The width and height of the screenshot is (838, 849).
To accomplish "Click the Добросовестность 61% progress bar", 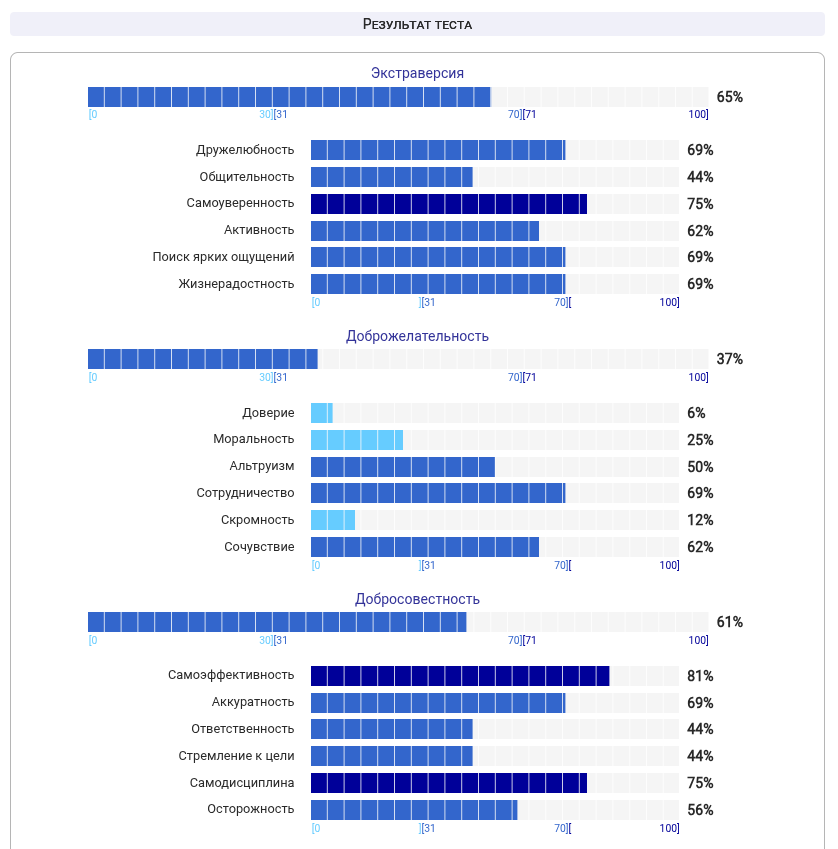I will 398,623.
